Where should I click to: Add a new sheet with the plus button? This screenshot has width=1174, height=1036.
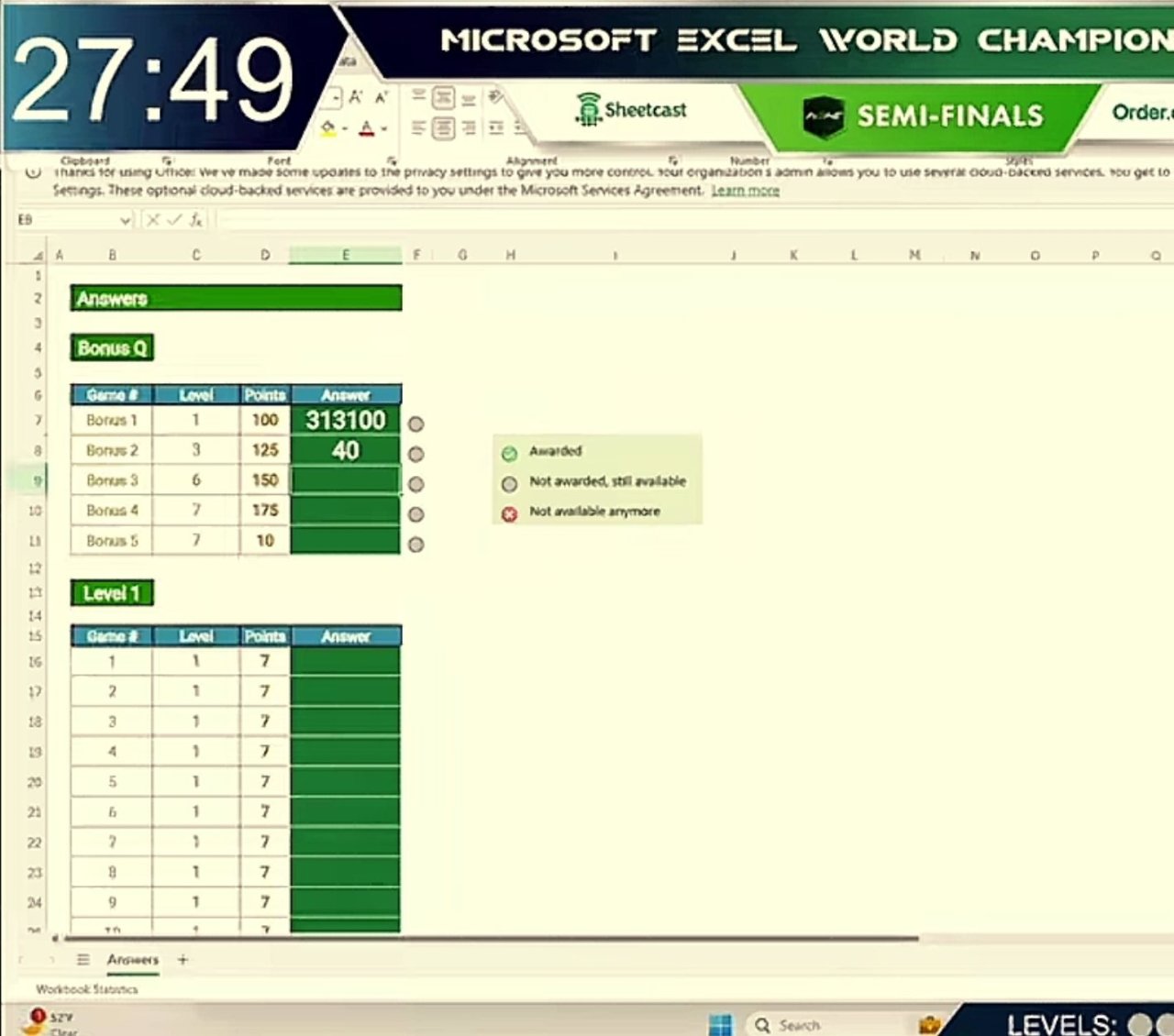pyautogui.click(x=183, y=960)
